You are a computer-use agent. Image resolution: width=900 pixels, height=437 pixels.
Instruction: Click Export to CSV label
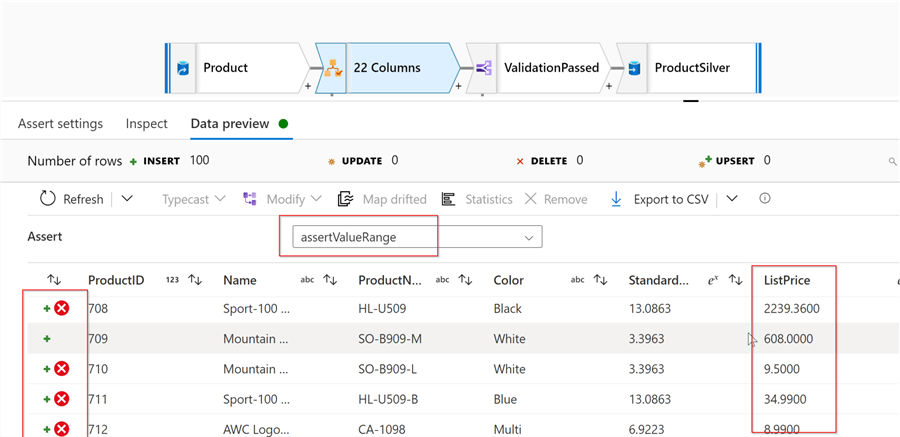point(671,199)
